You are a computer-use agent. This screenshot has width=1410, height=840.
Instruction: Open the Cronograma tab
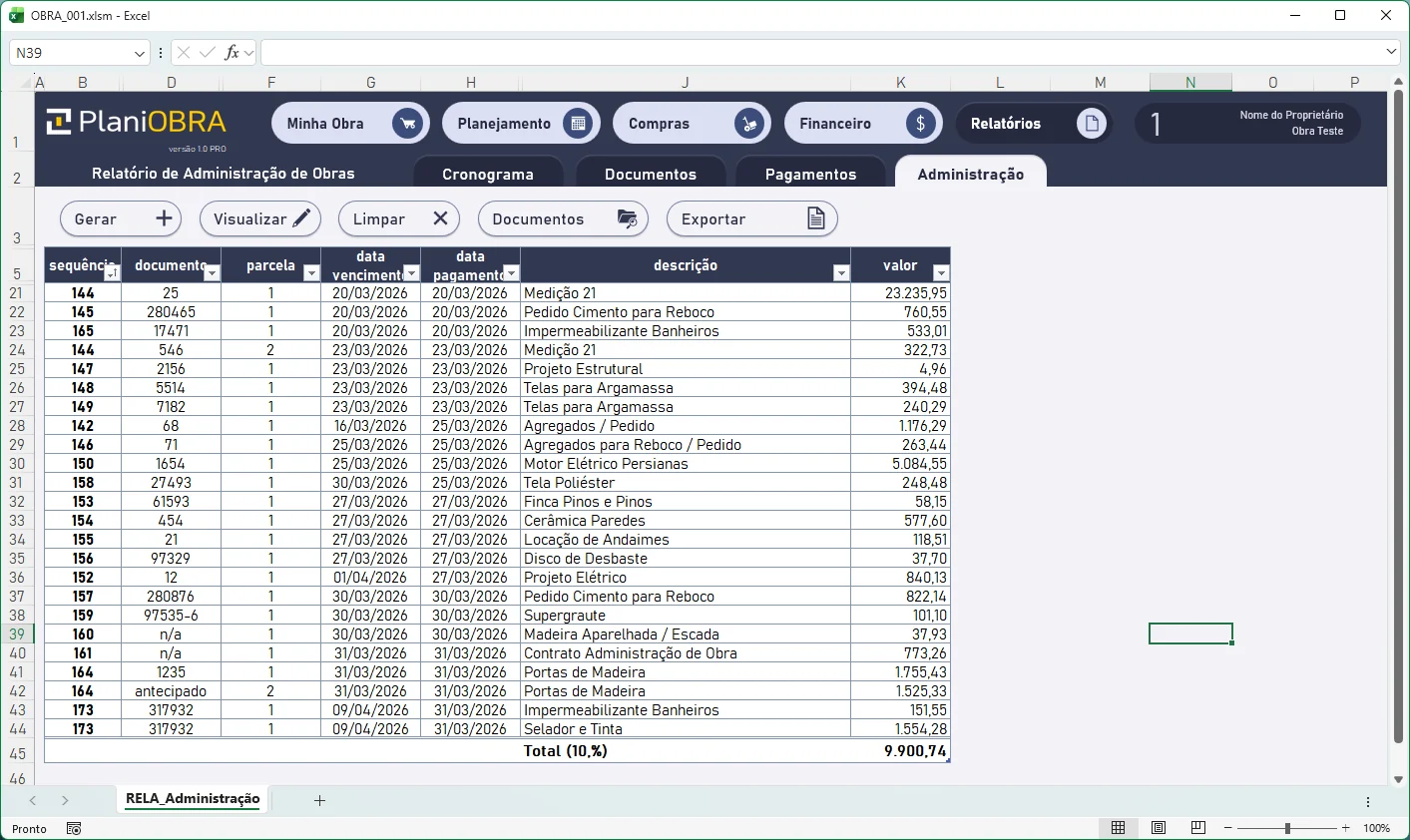488,174
